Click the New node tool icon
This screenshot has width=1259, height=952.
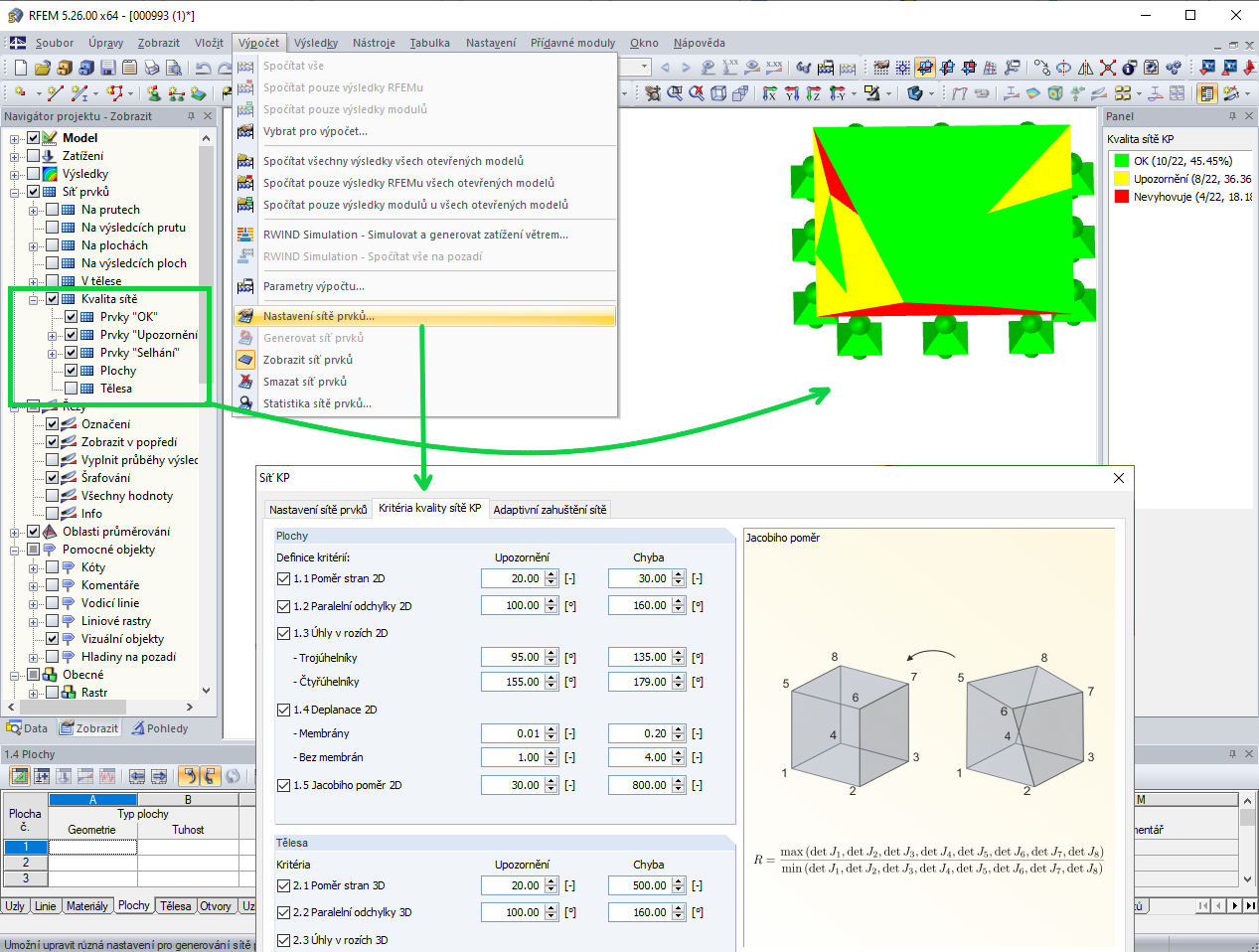(21, 93)
